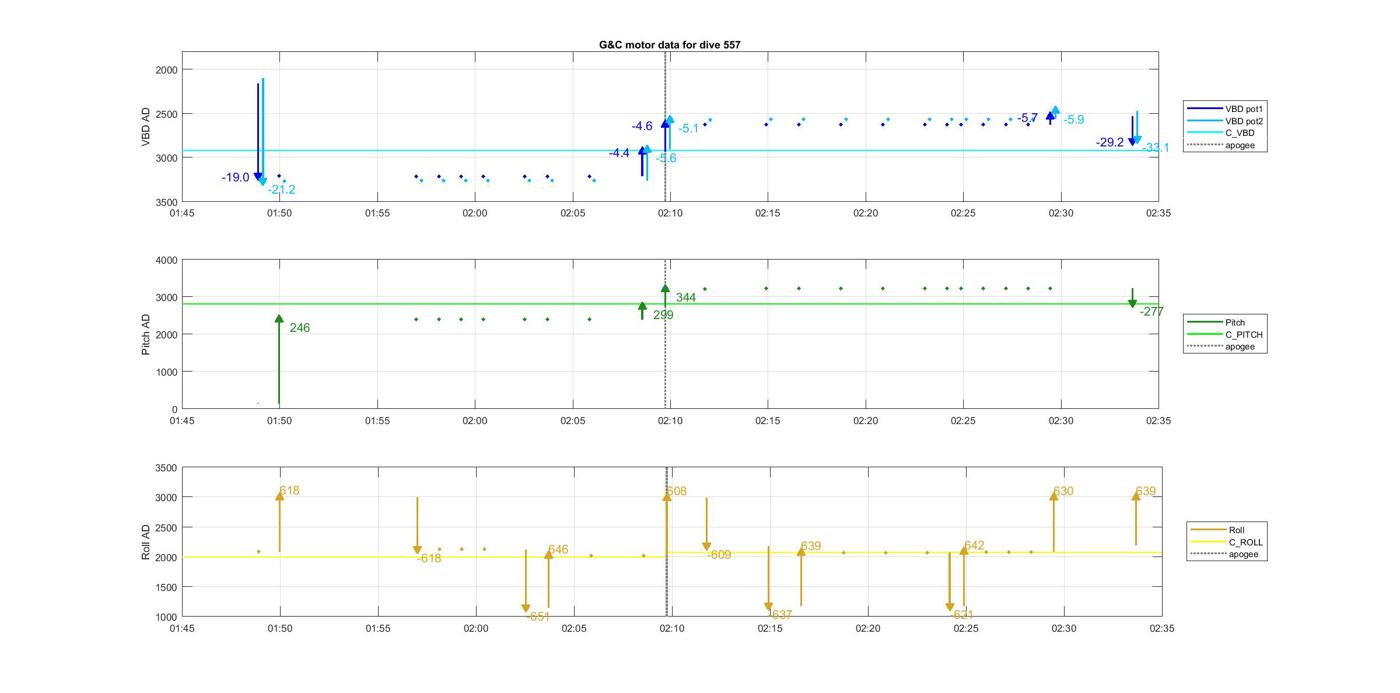Click the '642' roll annotation

[974, 545]
